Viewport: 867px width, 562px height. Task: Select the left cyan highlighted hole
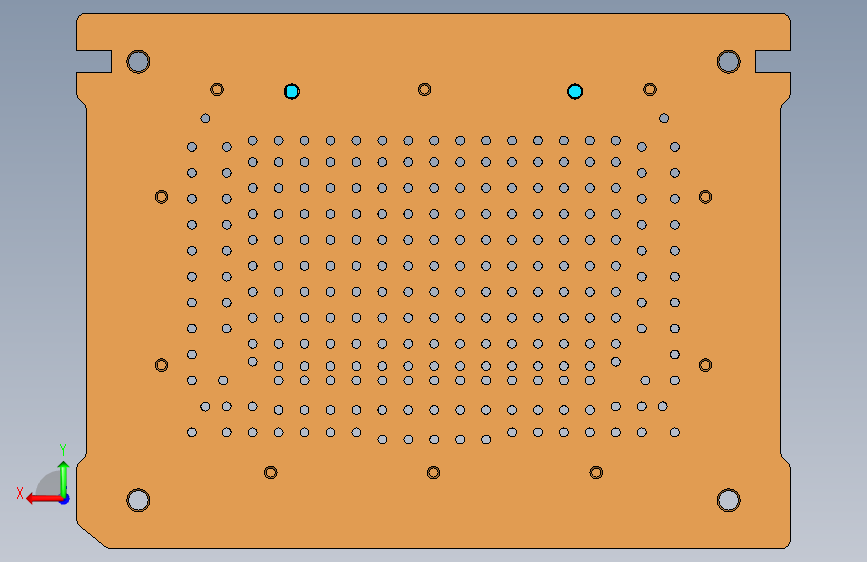[292, 91]
